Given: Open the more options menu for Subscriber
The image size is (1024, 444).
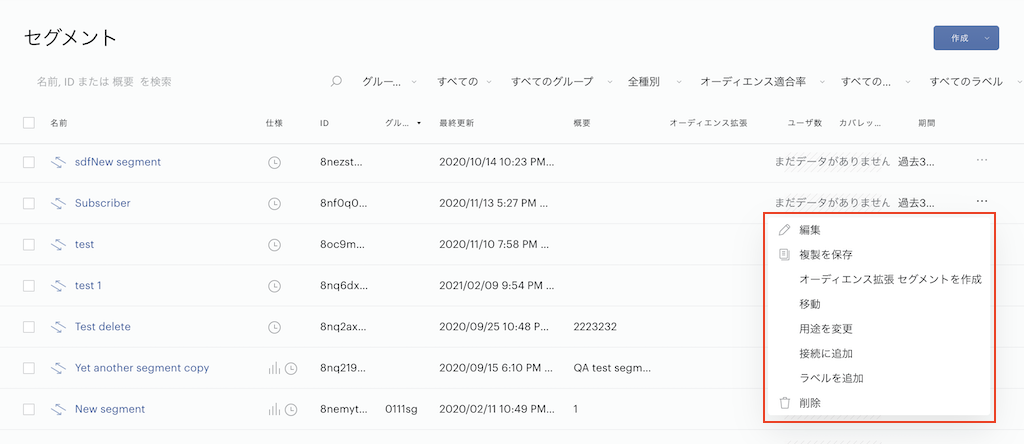Looking at the screenshot, I should point(982,201).
